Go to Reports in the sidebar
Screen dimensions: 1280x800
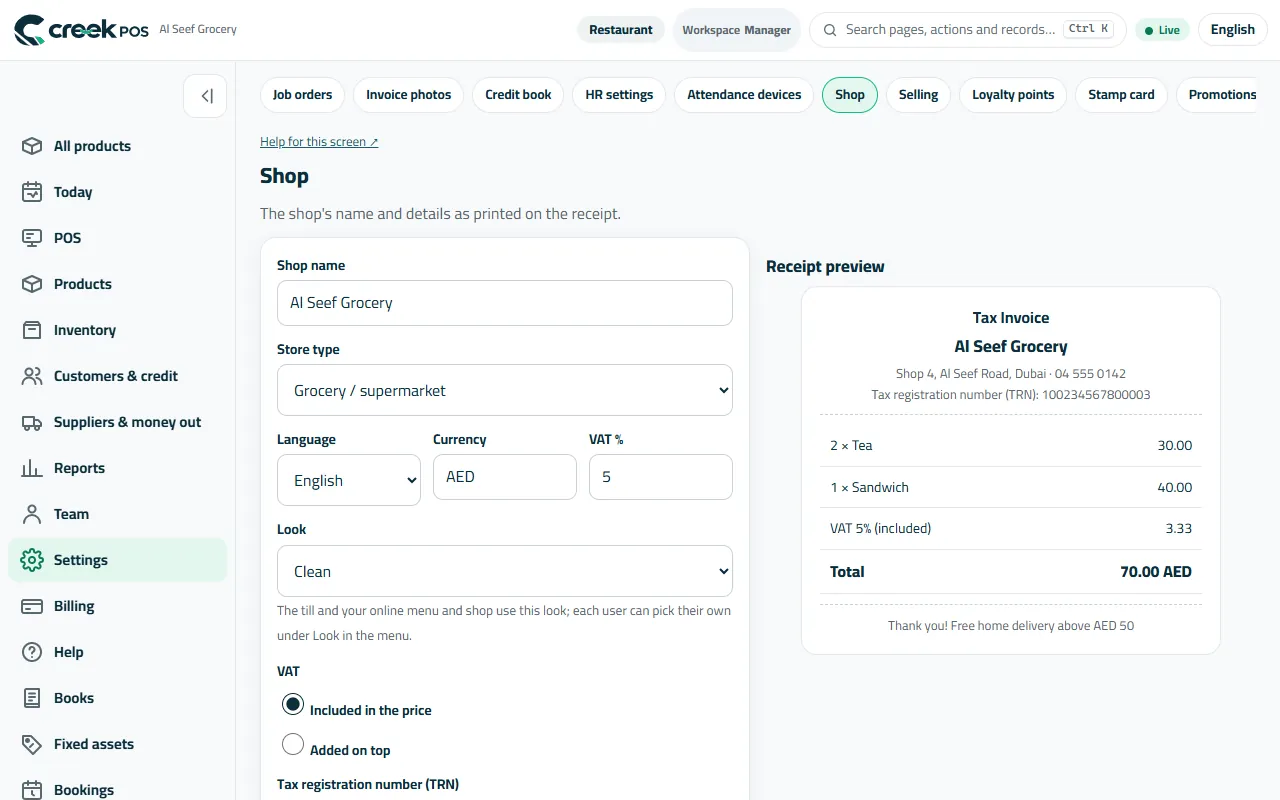(x=118, y=468)
